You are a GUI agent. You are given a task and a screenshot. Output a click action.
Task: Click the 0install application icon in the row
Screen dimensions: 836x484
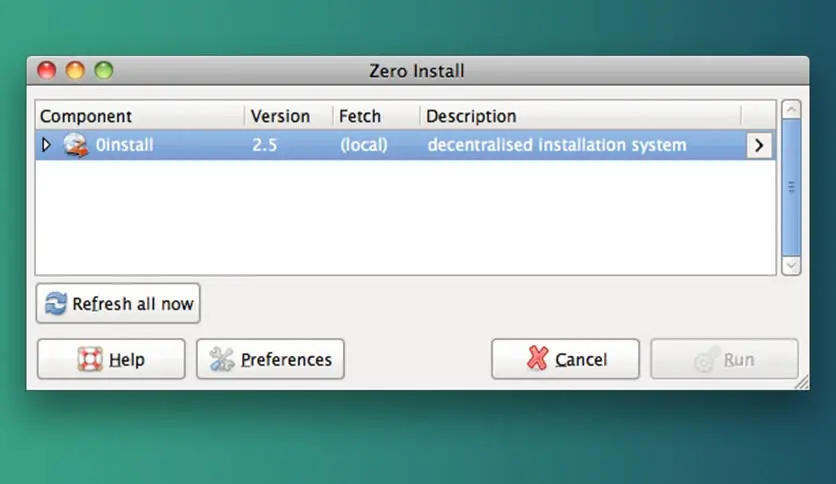click(x=75, y=145)
